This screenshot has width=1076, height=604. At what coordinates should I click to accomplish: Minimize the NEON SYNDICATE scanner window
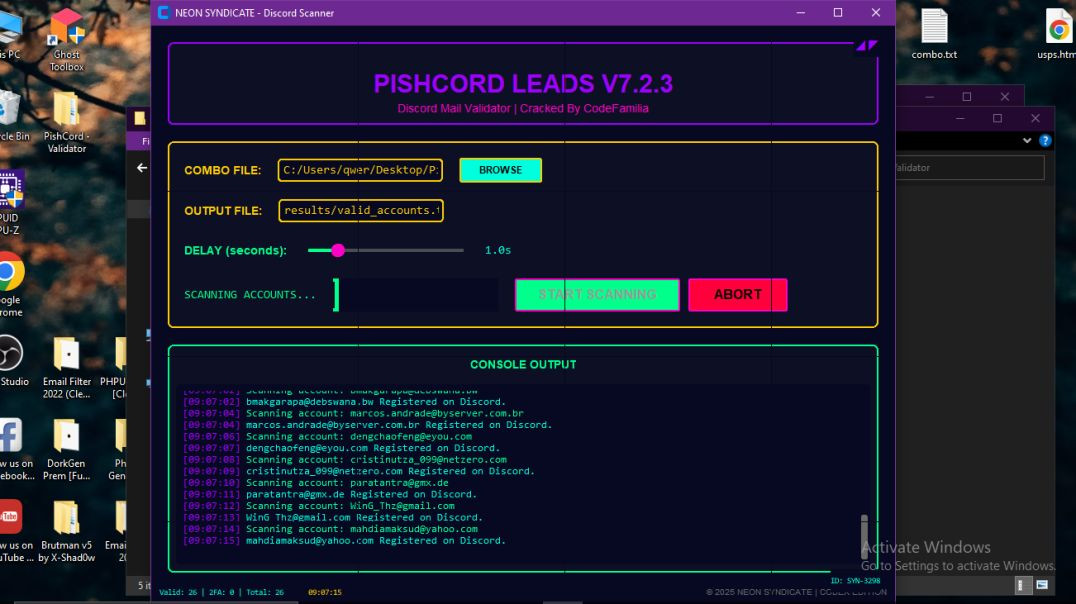click(800, 12)
